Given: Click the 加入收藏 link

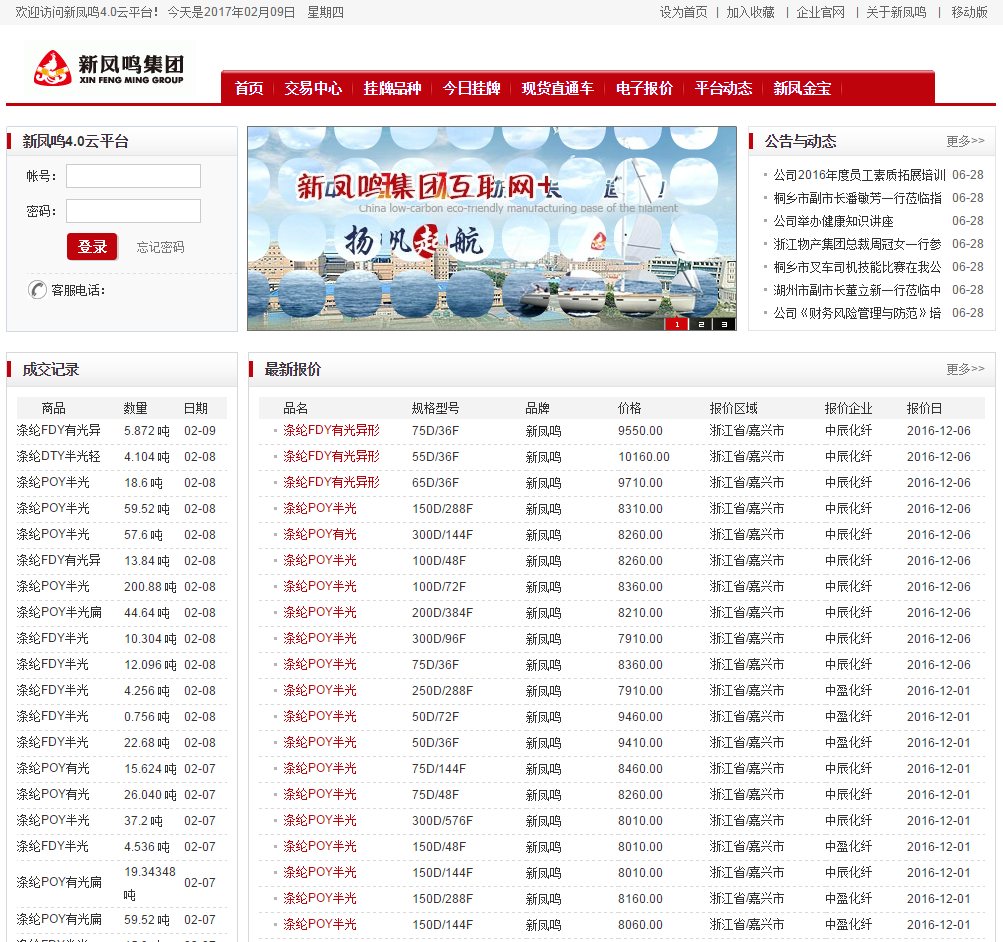Looking at the screenshot, I should (750, 12).
